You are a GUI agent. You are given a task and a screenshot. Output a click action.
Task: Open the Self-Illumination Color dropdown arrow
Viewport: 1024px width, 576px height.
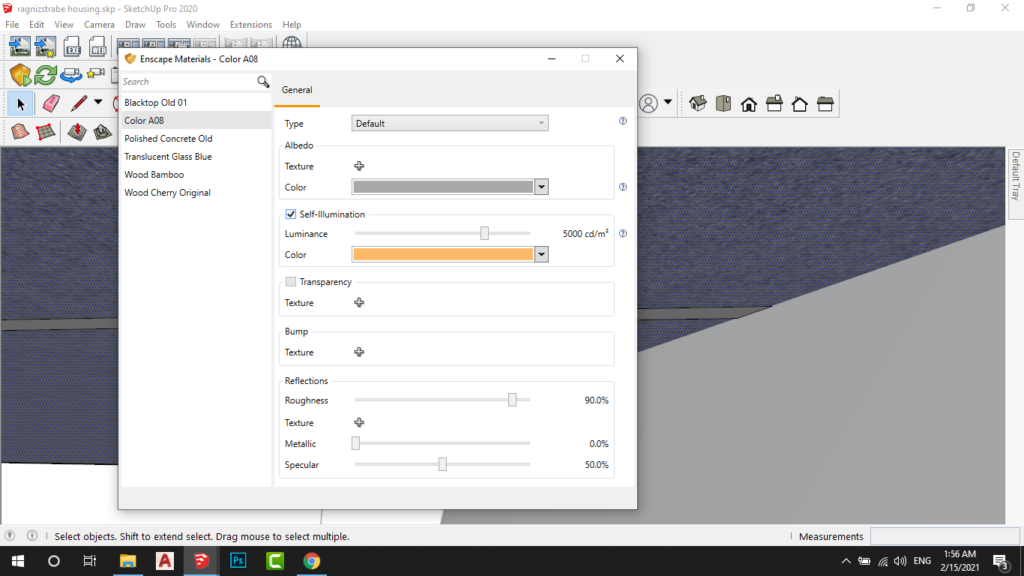(x=541, y=255)
